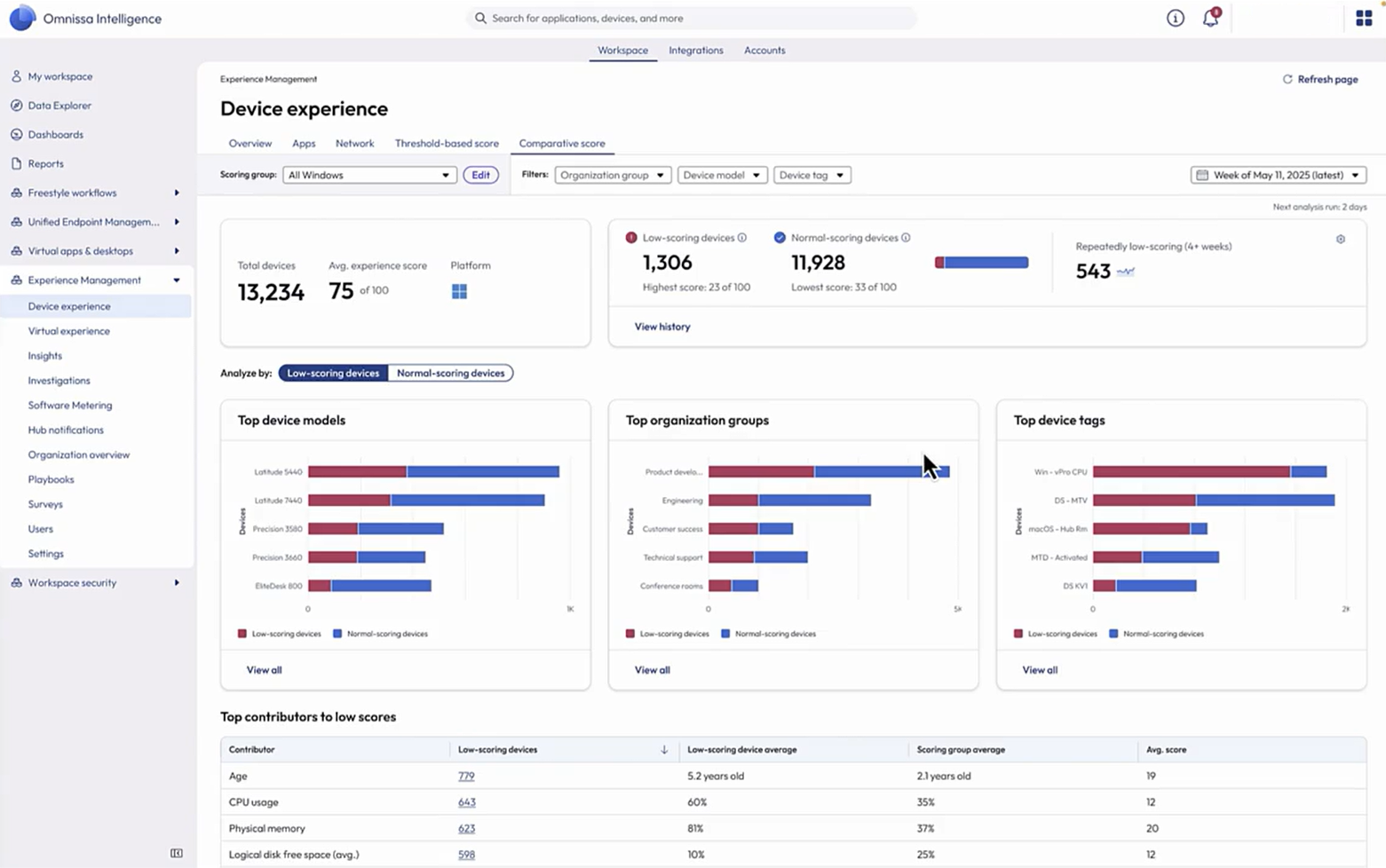Open Playbooks in sidebar
The height and width of the screenshot is (868, 1386).
coord(51,479)
